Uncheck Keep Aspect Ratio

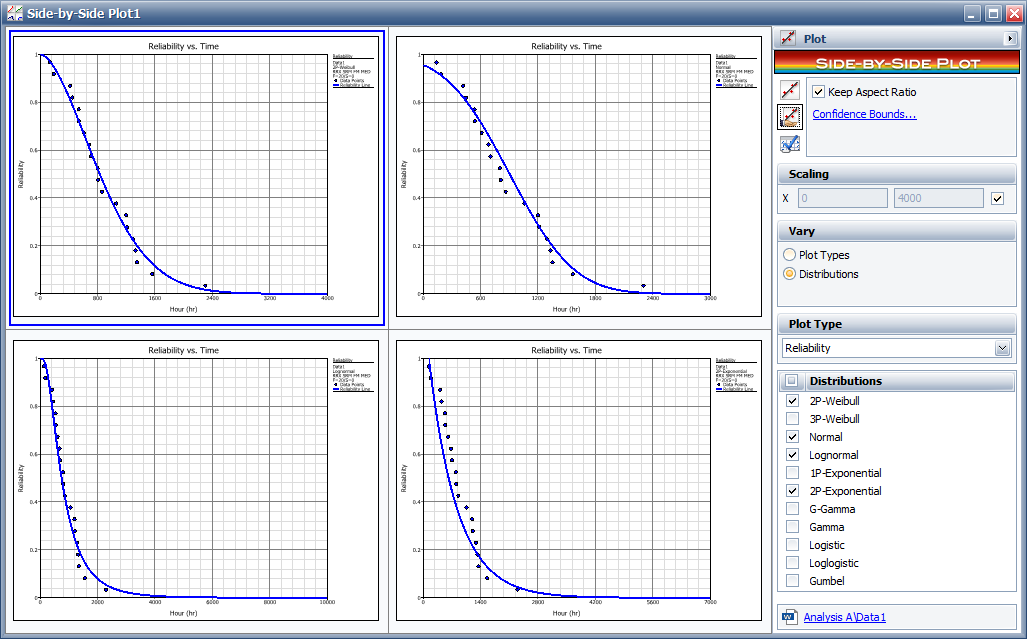point(819,92)
